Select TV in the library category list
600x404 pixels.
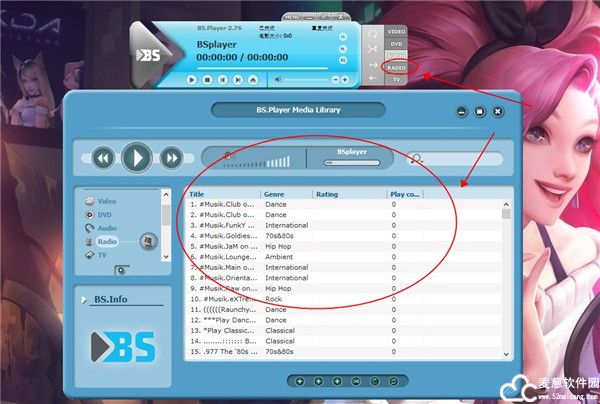pos(102,255)
